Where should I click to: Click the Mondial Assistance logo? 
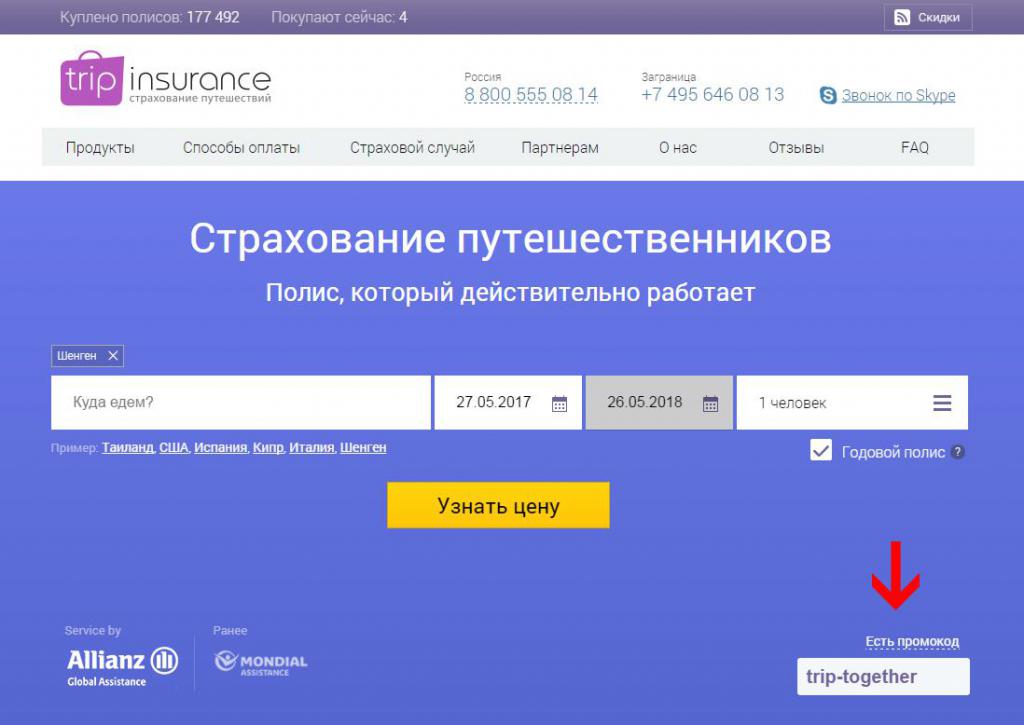pos(261,663)
